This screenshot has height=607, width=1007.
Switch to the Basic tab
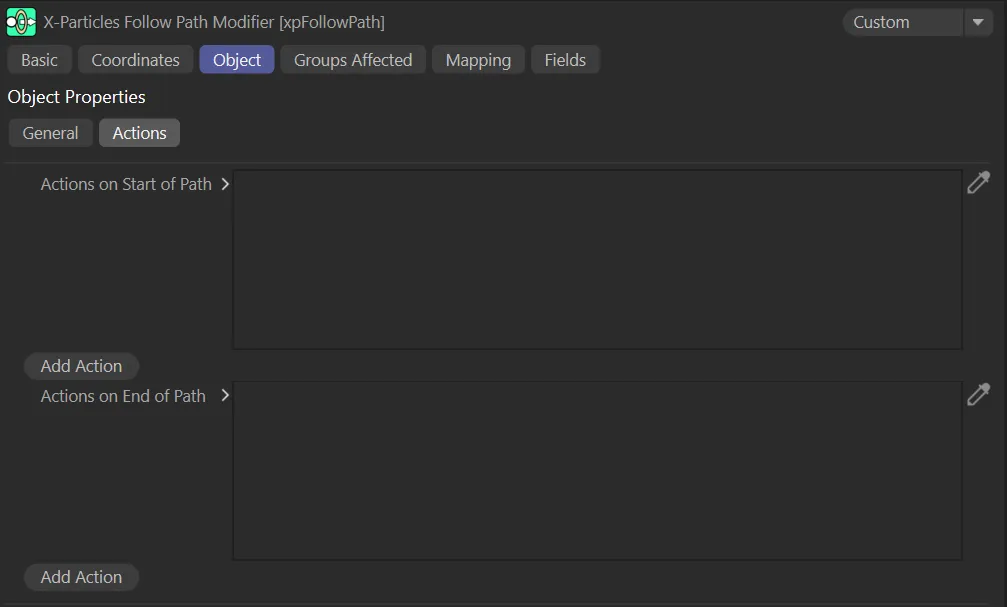[x=40, y=60]
